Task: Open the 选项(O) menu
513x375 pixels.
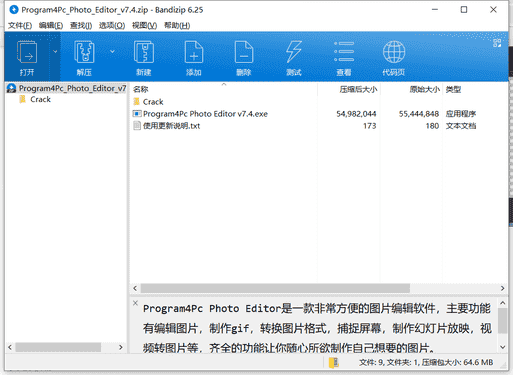Action: (112, 26)
